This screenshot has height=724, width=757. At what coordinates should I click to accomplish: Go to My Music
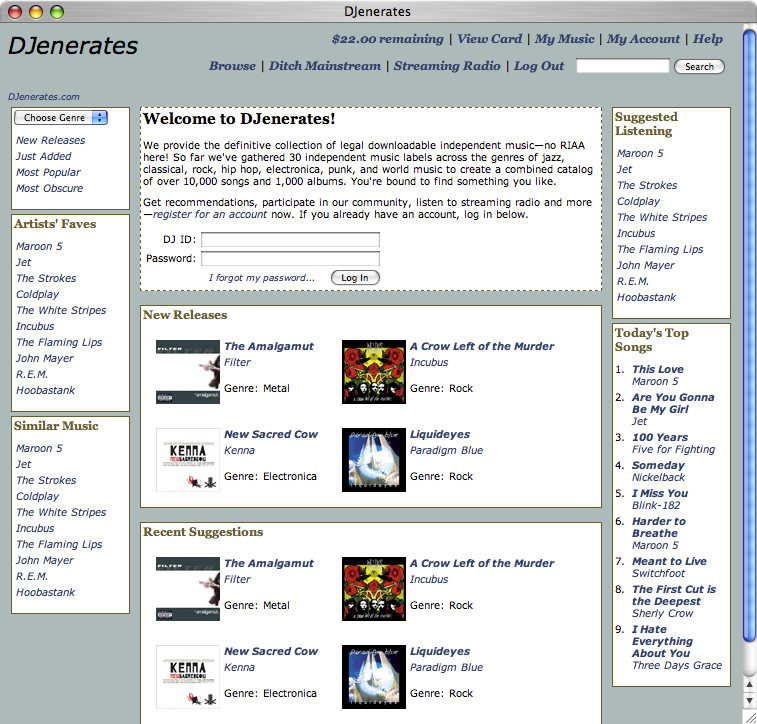[564, 39]
